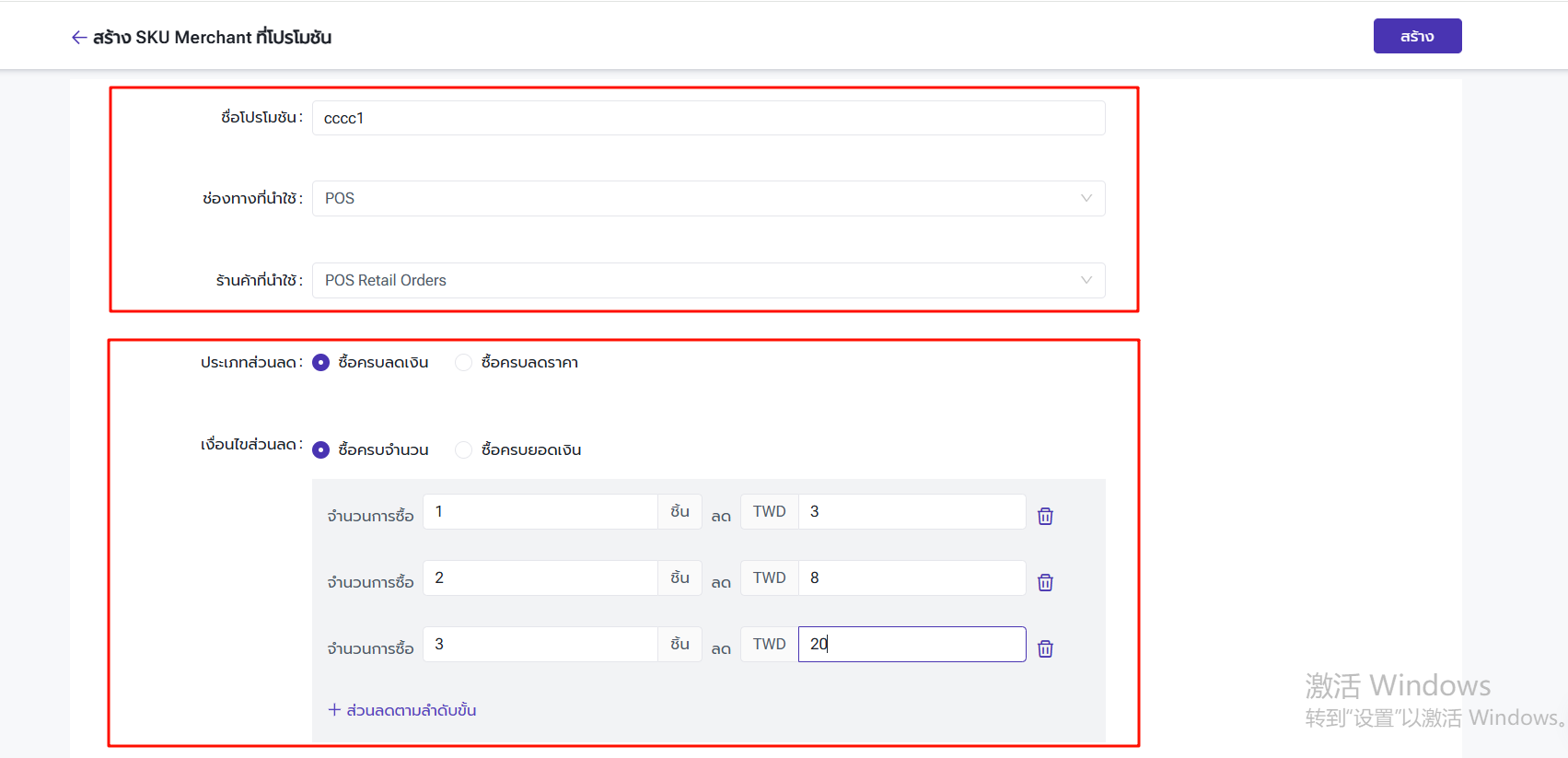This screenshot has height=758, width=1568.
Task: Click the back arrow beside page title
Action: (79, 38)
